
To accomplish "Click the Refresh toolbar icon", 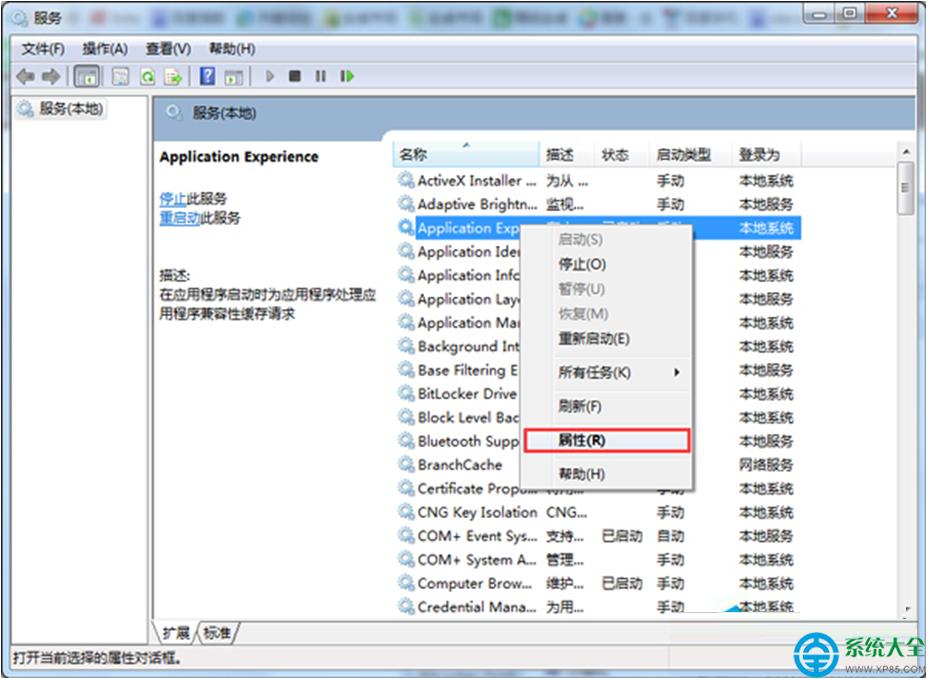I will pos(147,76).
